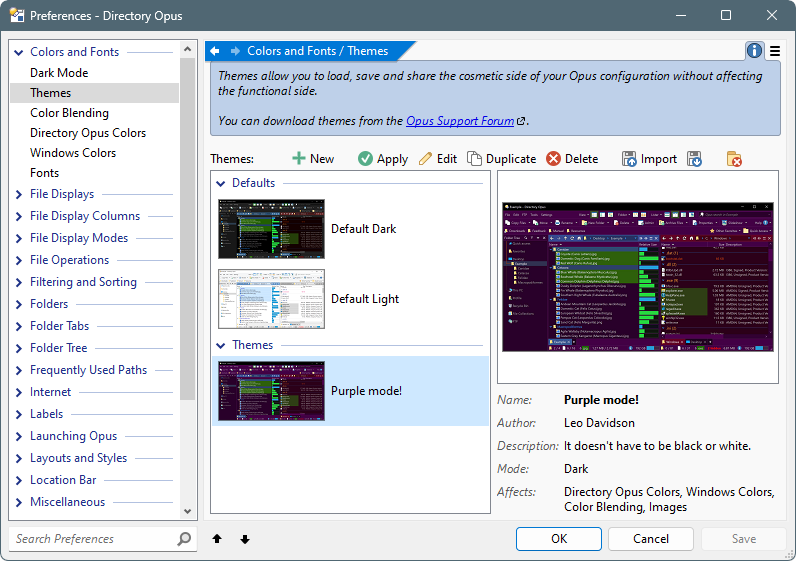Click the Import label in themes toolbar
The width and height of the screenshot is (796, 561).
[658, 159]
